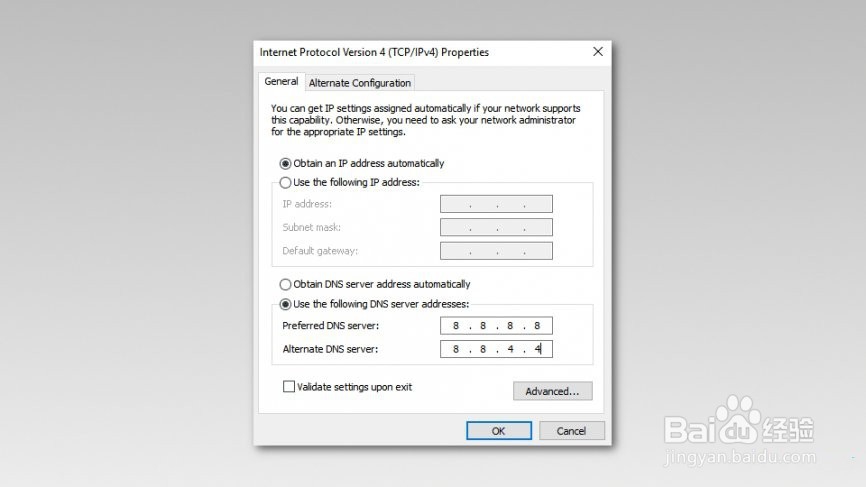The width and height of the screenshot is (866, 487).
Task: Click the Preferred DNS server label
Action: (330, 326)
